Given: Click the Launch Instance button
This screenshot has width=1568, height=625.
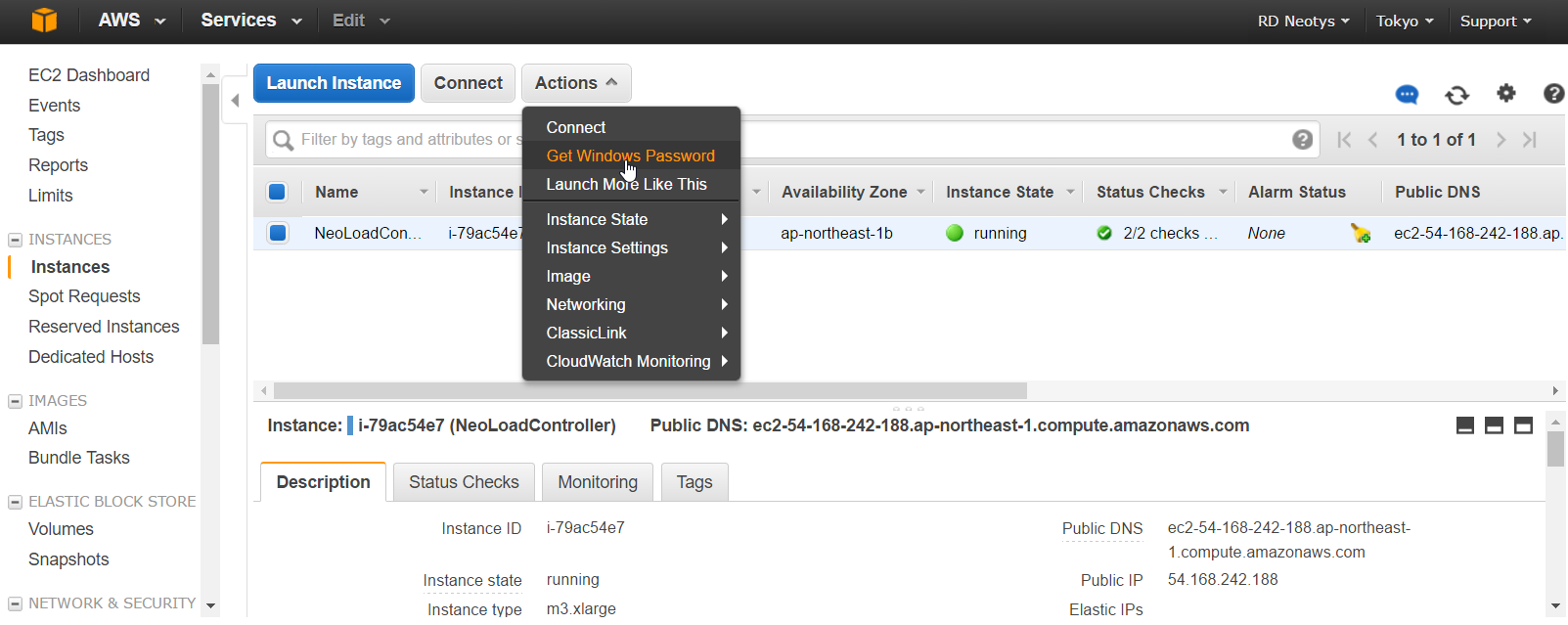Looking at the screenshot, I should pos(334,83).
